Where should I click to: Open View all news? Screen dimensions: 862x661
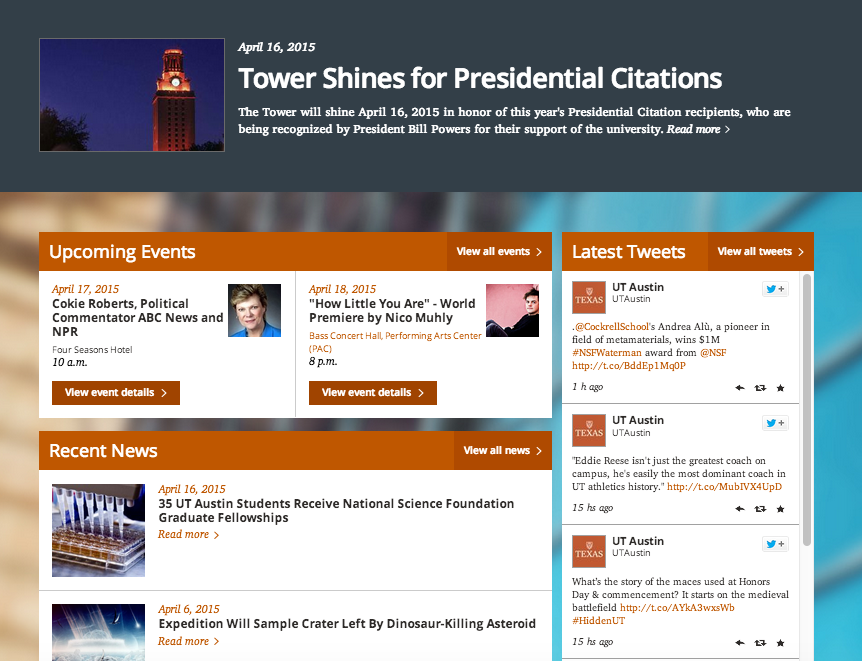pyautogui.click(x=502, y=450)
